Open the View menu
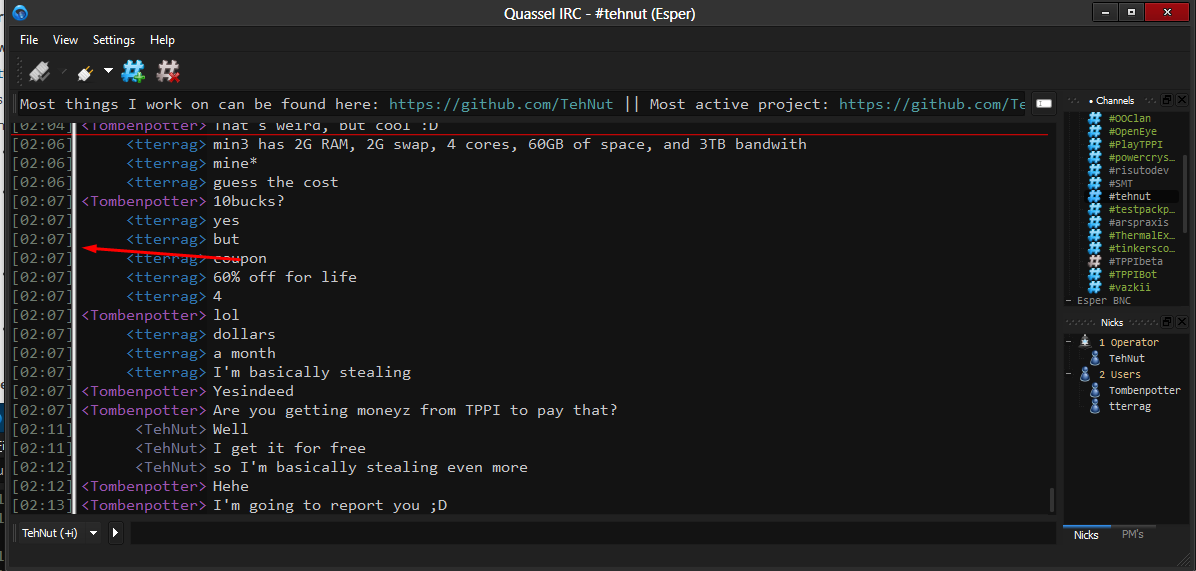This screenshot has height=571, width=1196. [x=65, y=40]
